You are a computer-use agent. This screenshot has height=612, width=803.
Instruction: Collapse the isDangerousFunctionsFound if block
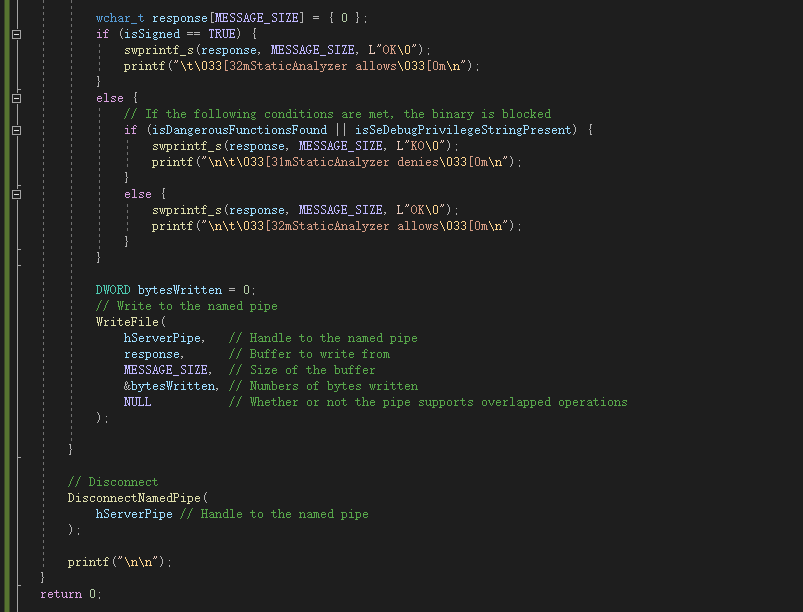[x=16, y=131]
